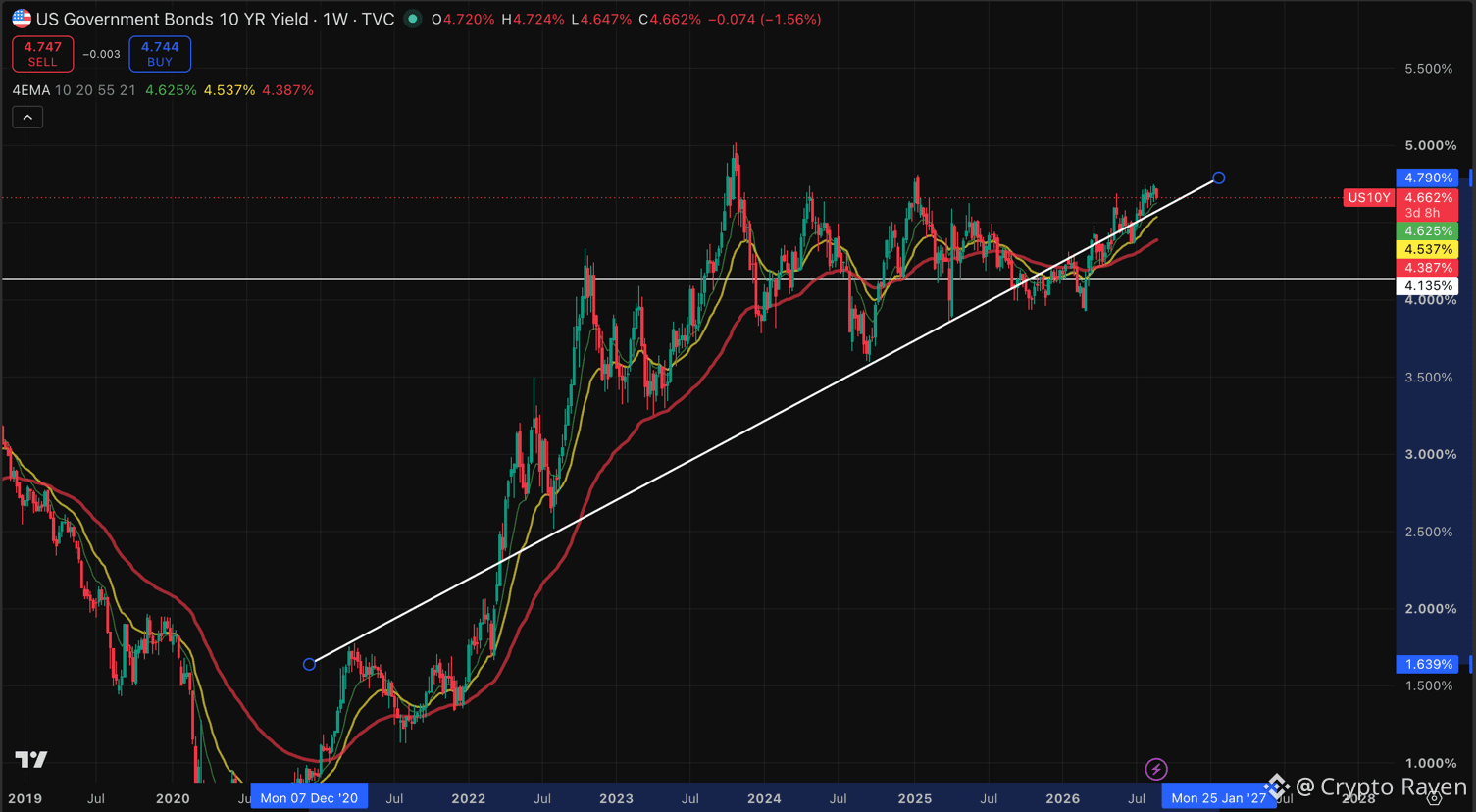The height and width of the screenshot is (812, 1476).
Task: Click the 5.000% price scale label
Action: pos(1431,145)
